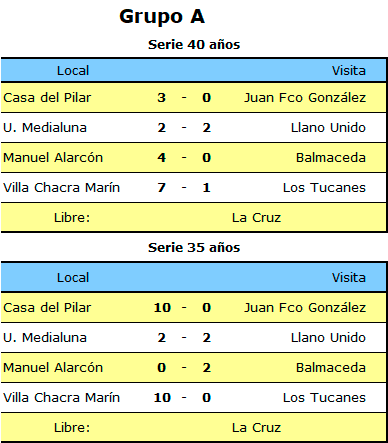Click Libre label in Serie 35 table
The width and height of the screenshot is (388, 443).
click(72, 428)
